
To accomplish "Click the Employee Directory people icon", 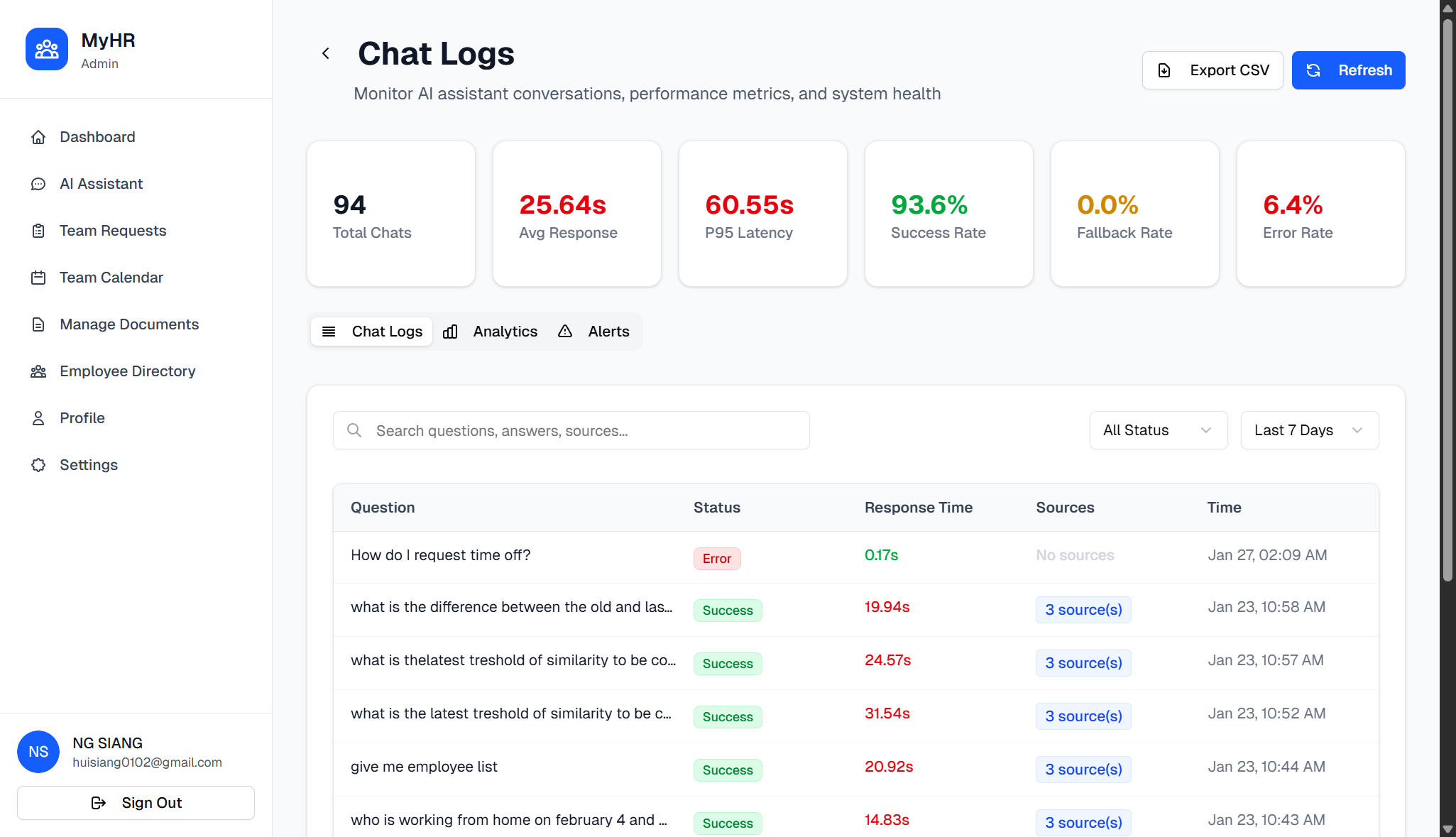I will (38, 371).
